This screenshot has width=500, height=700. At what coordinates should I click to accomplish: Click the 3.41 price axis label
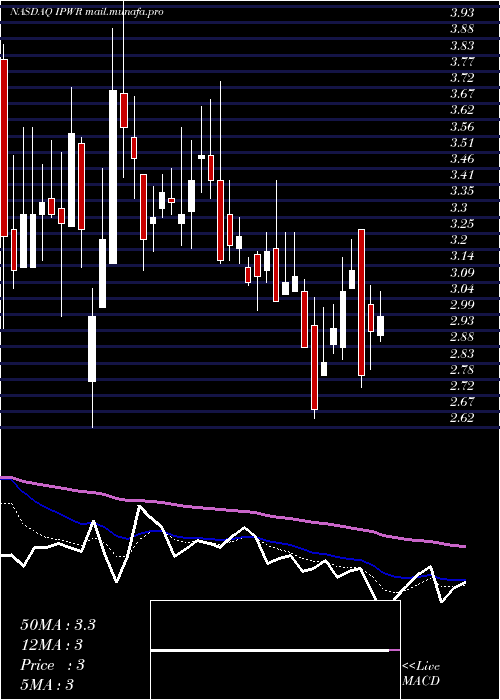coord(462,175)
